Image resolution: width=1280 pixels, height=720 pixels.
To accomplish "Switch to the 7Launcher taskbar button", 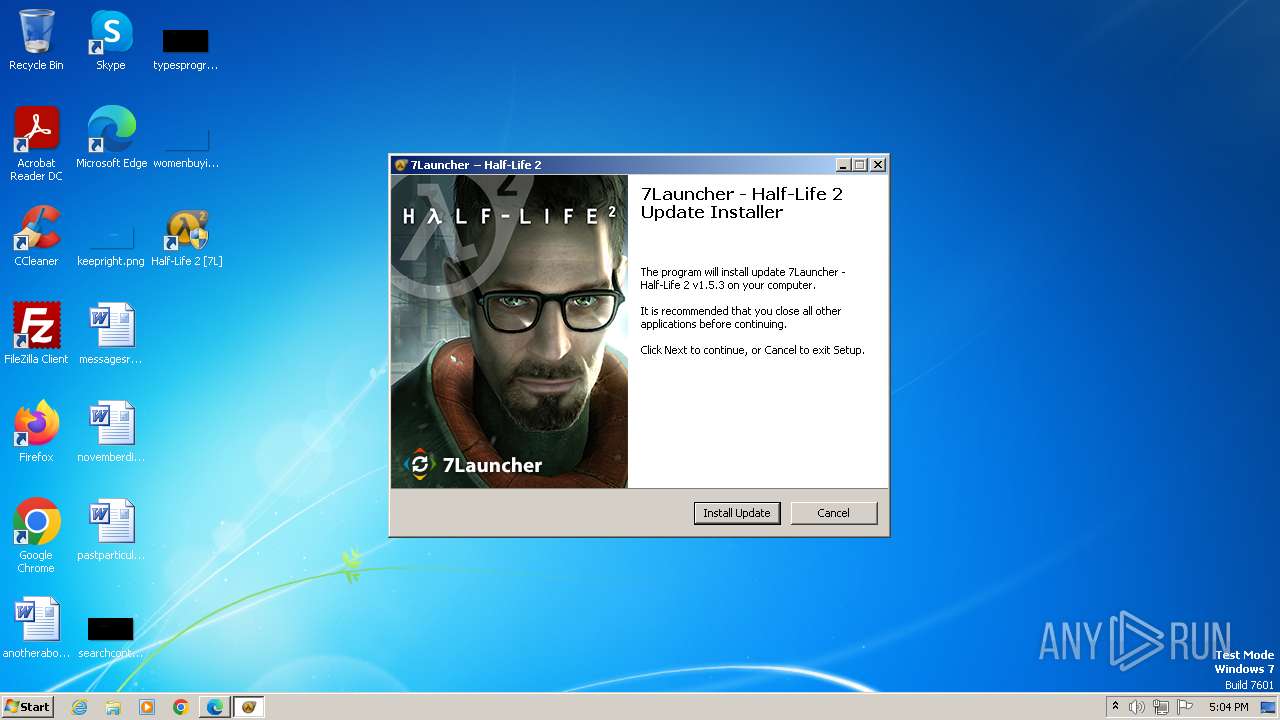I will (249, 707).
